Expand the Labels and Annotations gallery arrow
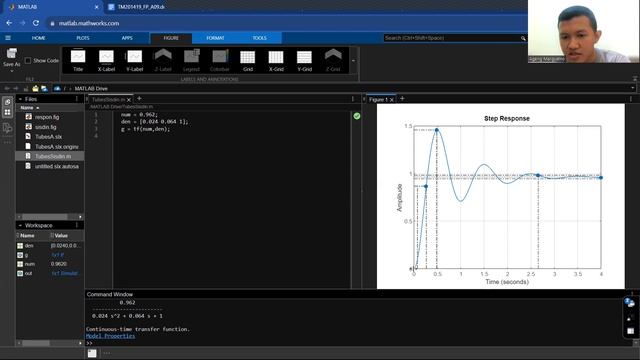Viewport: 640px width, 360px height. point(353,61)
